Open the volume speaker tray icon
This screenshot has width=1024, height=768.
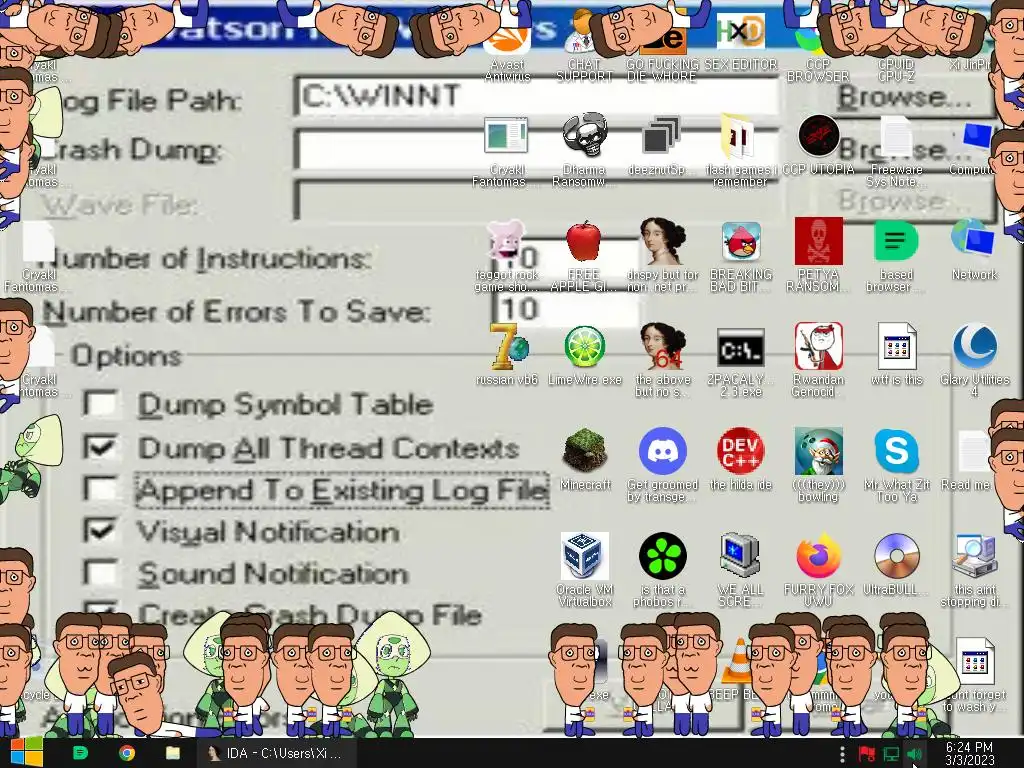pyautogui.click(x=914, y=754)
